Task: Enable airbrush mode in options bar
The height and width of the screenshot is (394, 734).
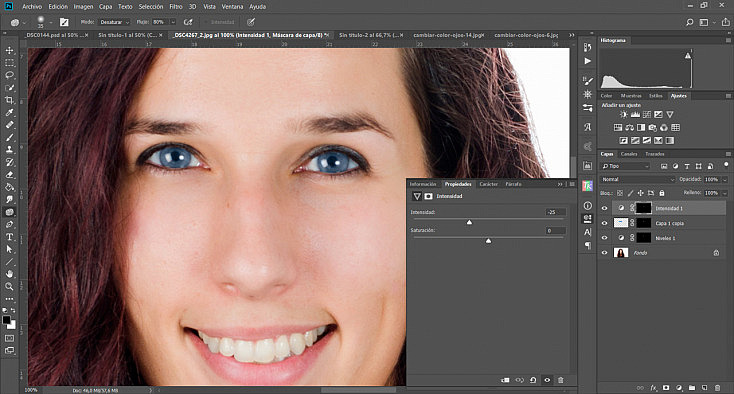Action: [x=188, y=22]
